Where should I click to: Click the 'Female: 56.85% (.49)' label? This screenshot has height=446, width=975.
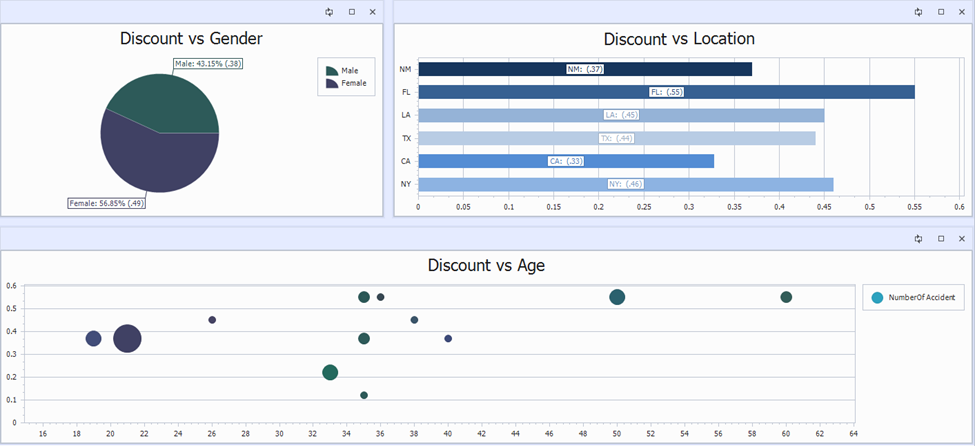coord(106,203)
